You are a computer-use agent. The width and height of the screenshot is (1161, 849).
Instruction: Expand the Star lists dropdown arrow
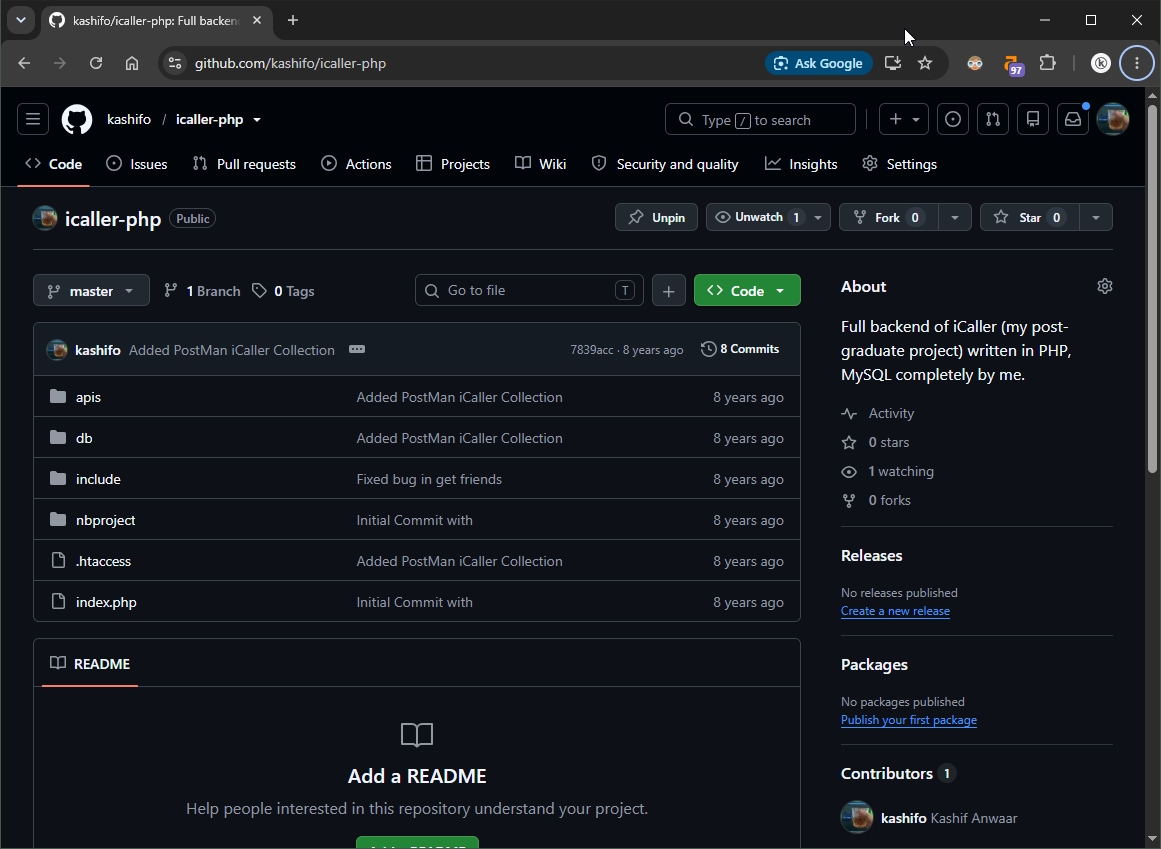(x=1096, y=217)
